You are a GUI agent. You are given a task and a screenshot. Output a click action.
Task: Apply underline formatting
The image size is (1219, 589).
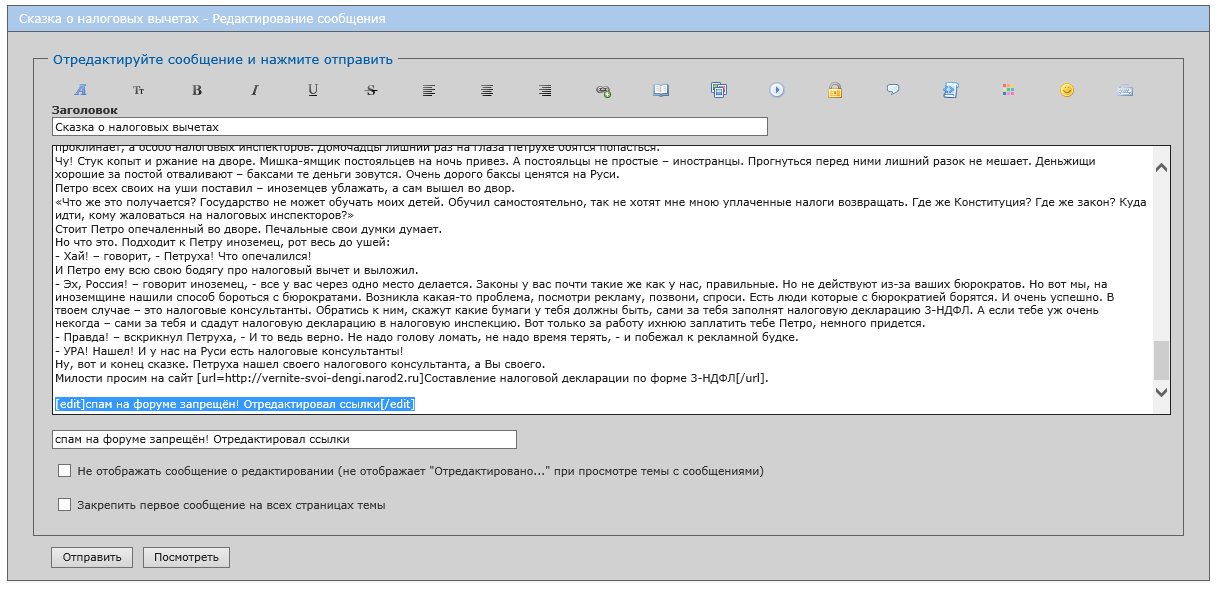coord(313,90)
